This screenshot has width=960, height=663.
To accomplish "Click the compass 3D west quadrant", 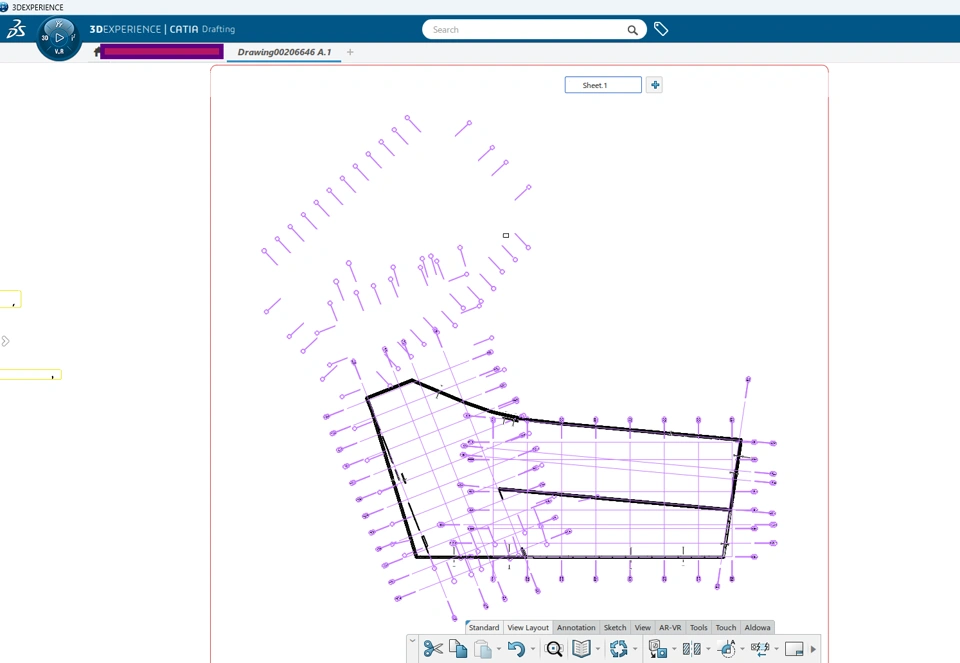I will tap(45, 37).
